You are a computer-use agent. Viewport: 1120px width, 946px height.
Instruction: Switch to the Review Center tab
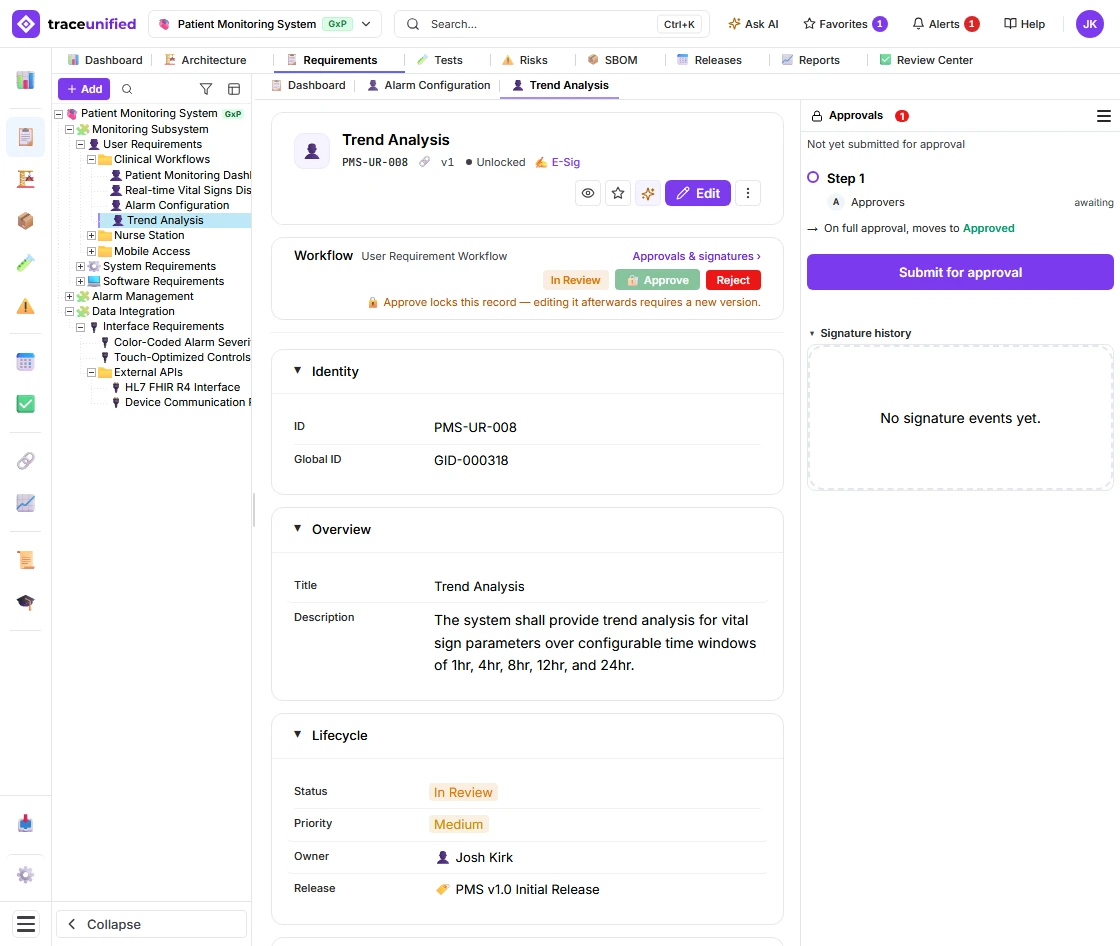926,60
